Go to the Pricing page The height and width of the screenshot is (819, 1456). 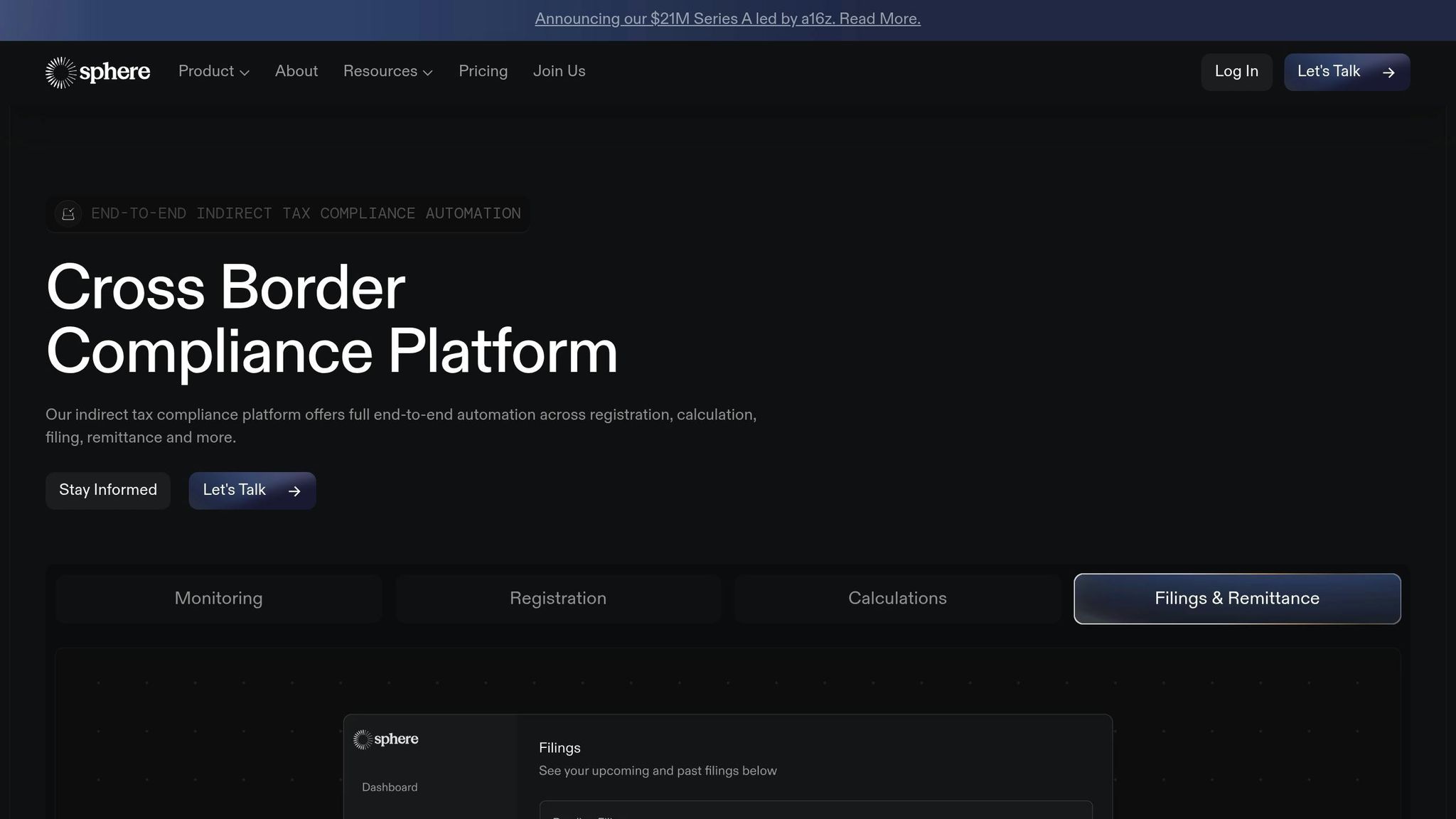(x=483, y=71)
